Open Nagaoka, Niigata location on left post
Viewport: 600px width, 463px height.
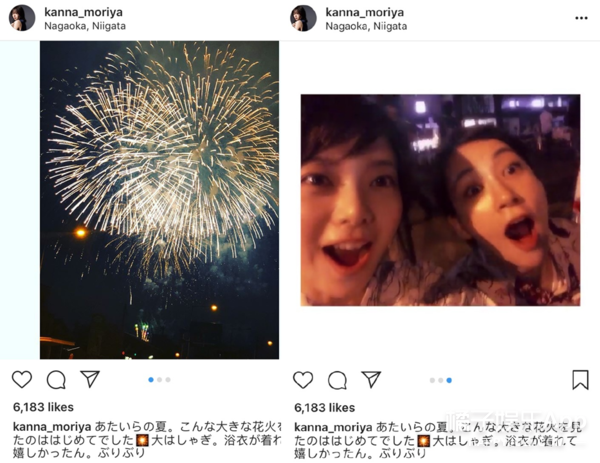click(x=85, y=26)
